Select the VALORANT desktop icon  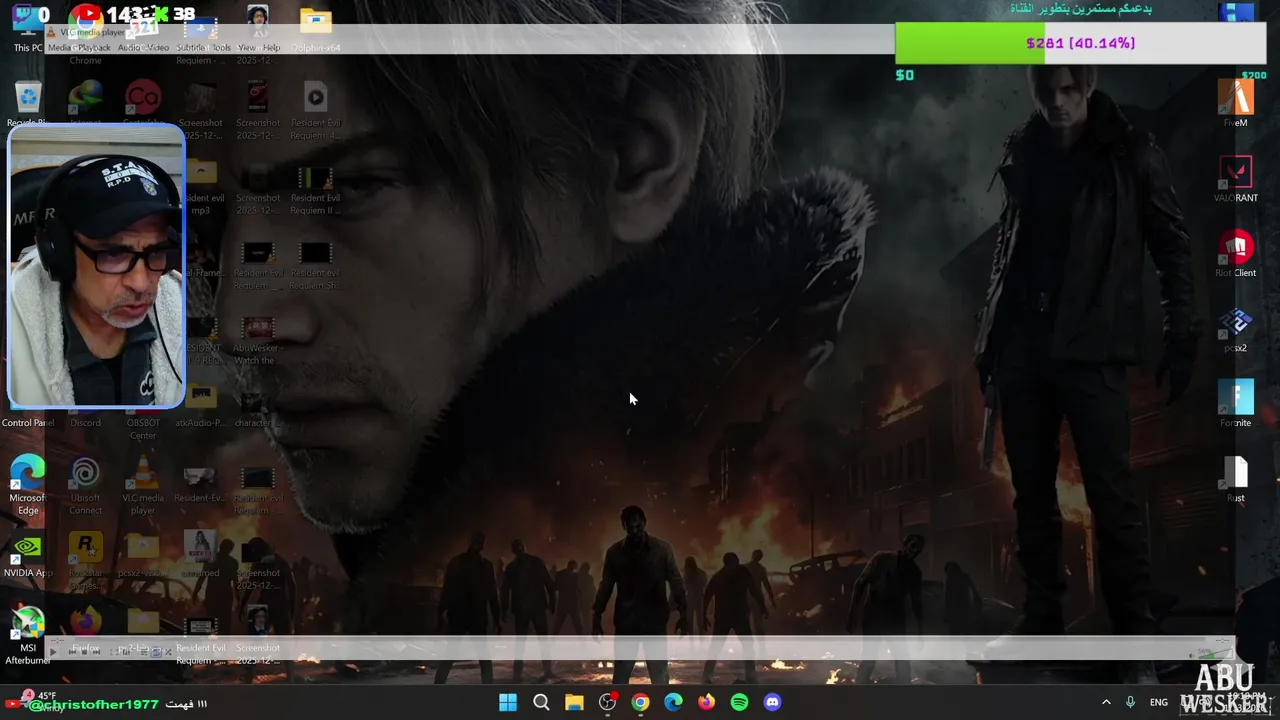[x=1236, y=178]
